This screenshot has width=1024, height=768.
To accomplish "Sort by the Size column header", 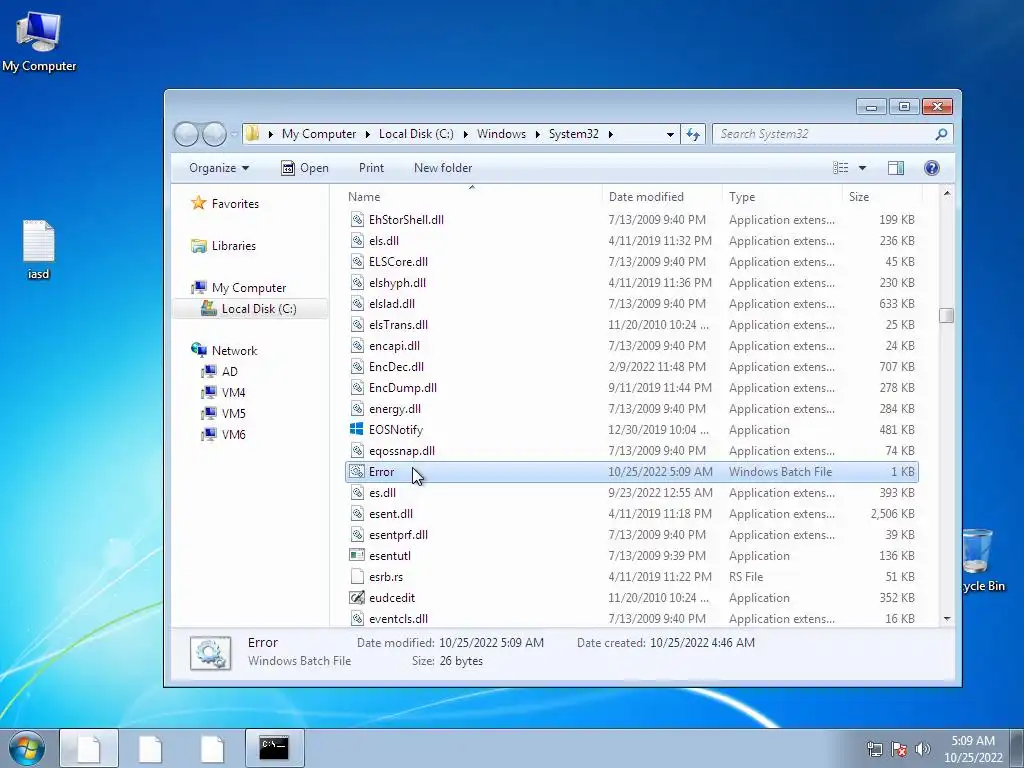I will (882, 197).
